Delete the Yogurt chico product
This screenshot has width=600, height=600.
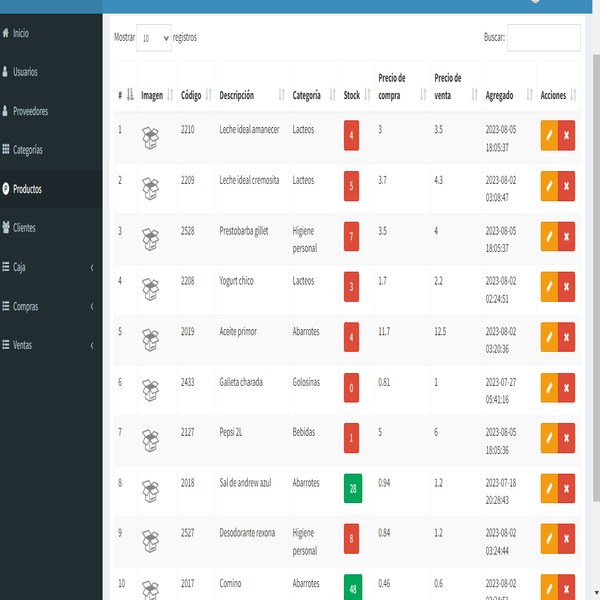(x=566, y=287)
